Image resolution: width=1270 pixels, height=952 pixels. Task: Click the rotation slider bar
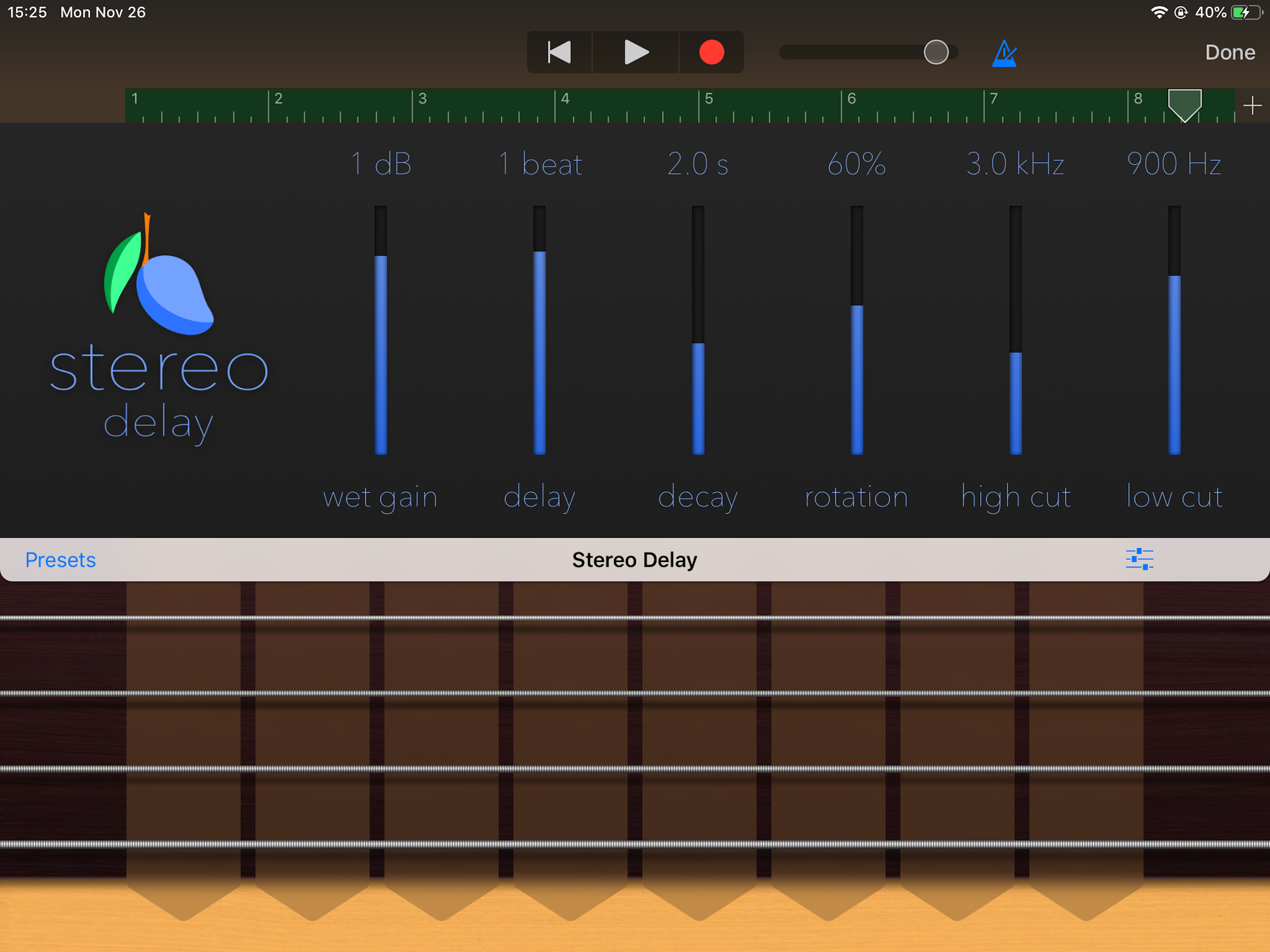[x=857, y=330]
